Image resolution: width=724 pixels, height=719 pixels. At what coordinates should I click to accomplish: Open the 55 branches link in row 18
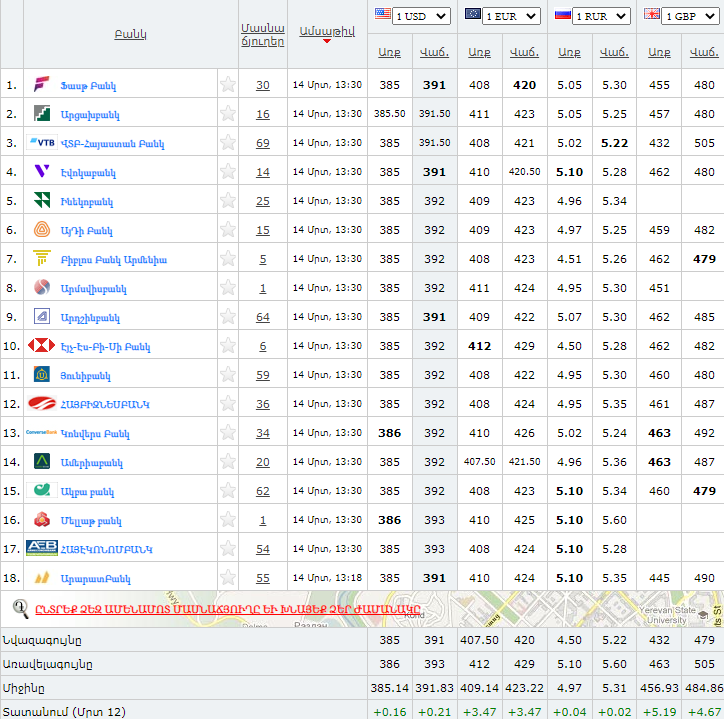pos(263,578)
